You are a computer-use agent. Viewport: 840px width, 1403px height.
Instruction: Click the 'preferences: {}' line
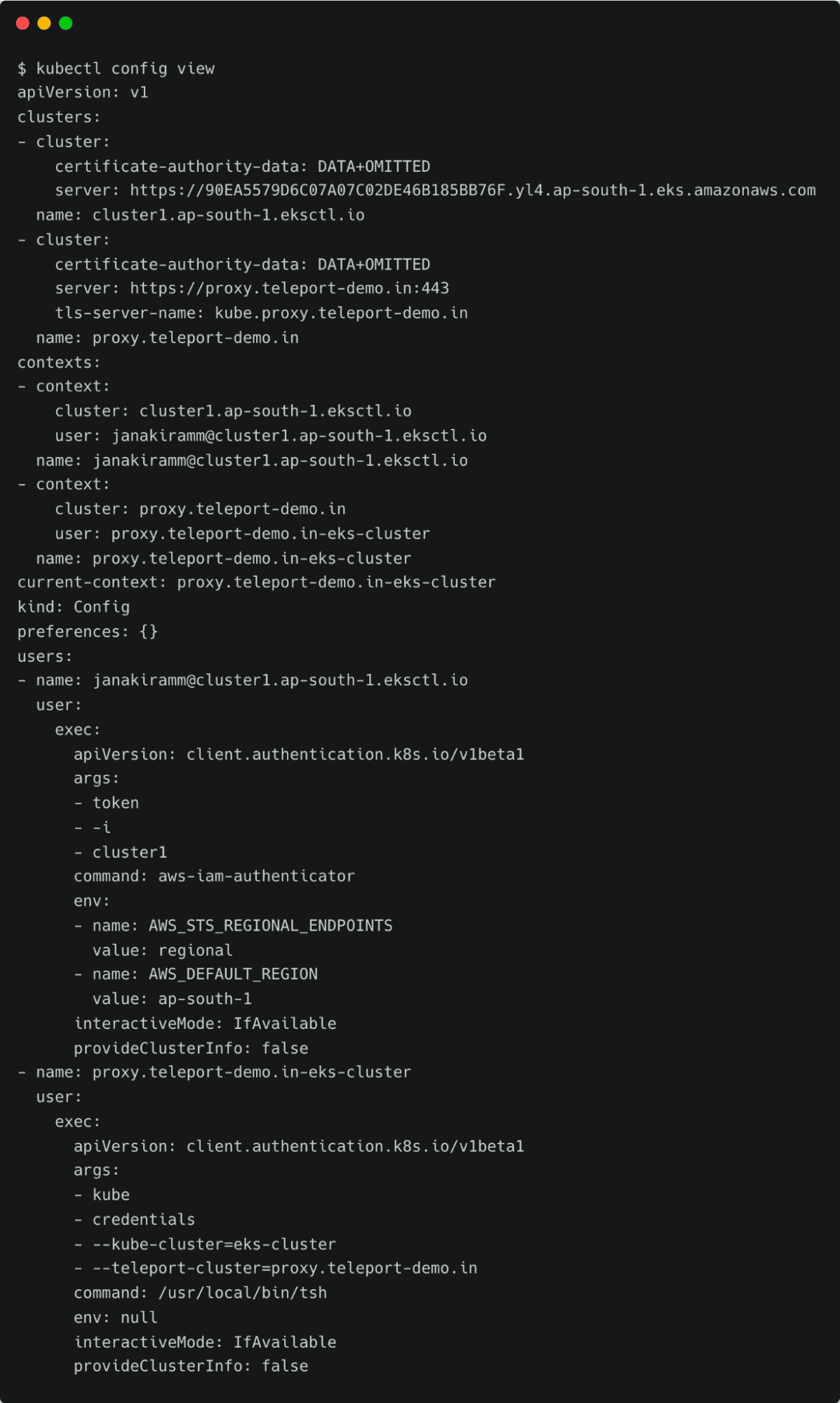pyautogui.click(x=88, y=632)
